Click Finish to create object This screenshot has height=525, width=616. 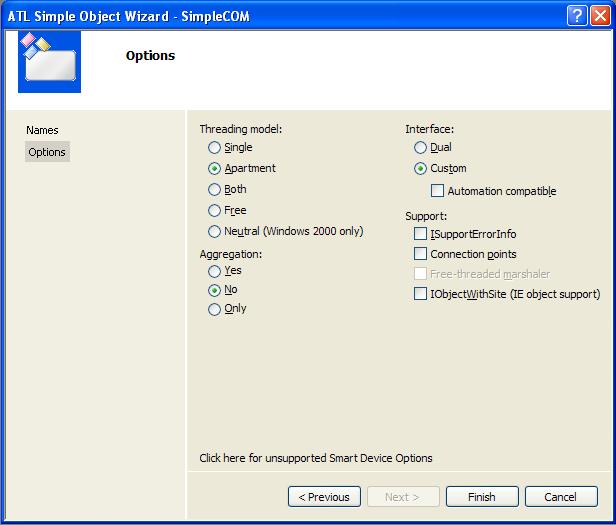pos(482,497)
